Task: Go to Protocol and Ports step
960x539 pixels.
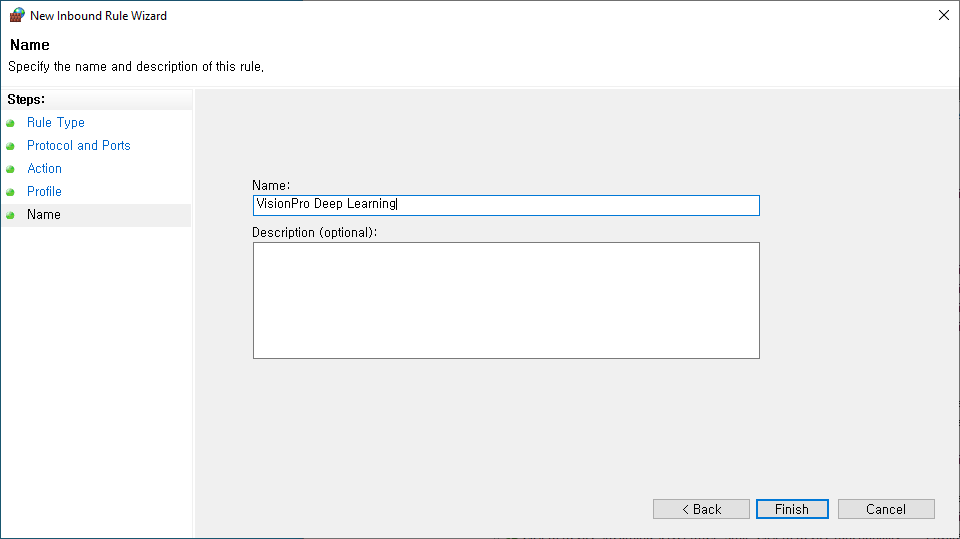Action: (x=79, y=146)
